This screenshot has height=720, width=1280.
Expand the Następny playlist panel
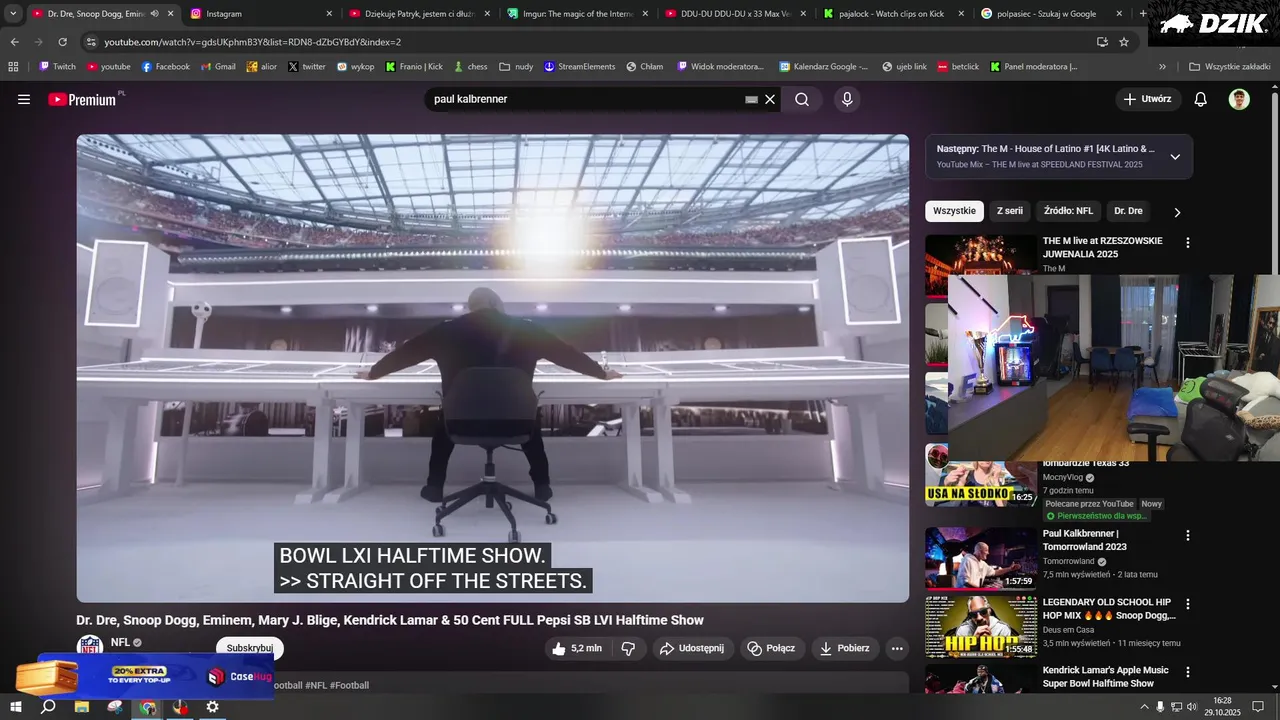[x=1175, y=156]
